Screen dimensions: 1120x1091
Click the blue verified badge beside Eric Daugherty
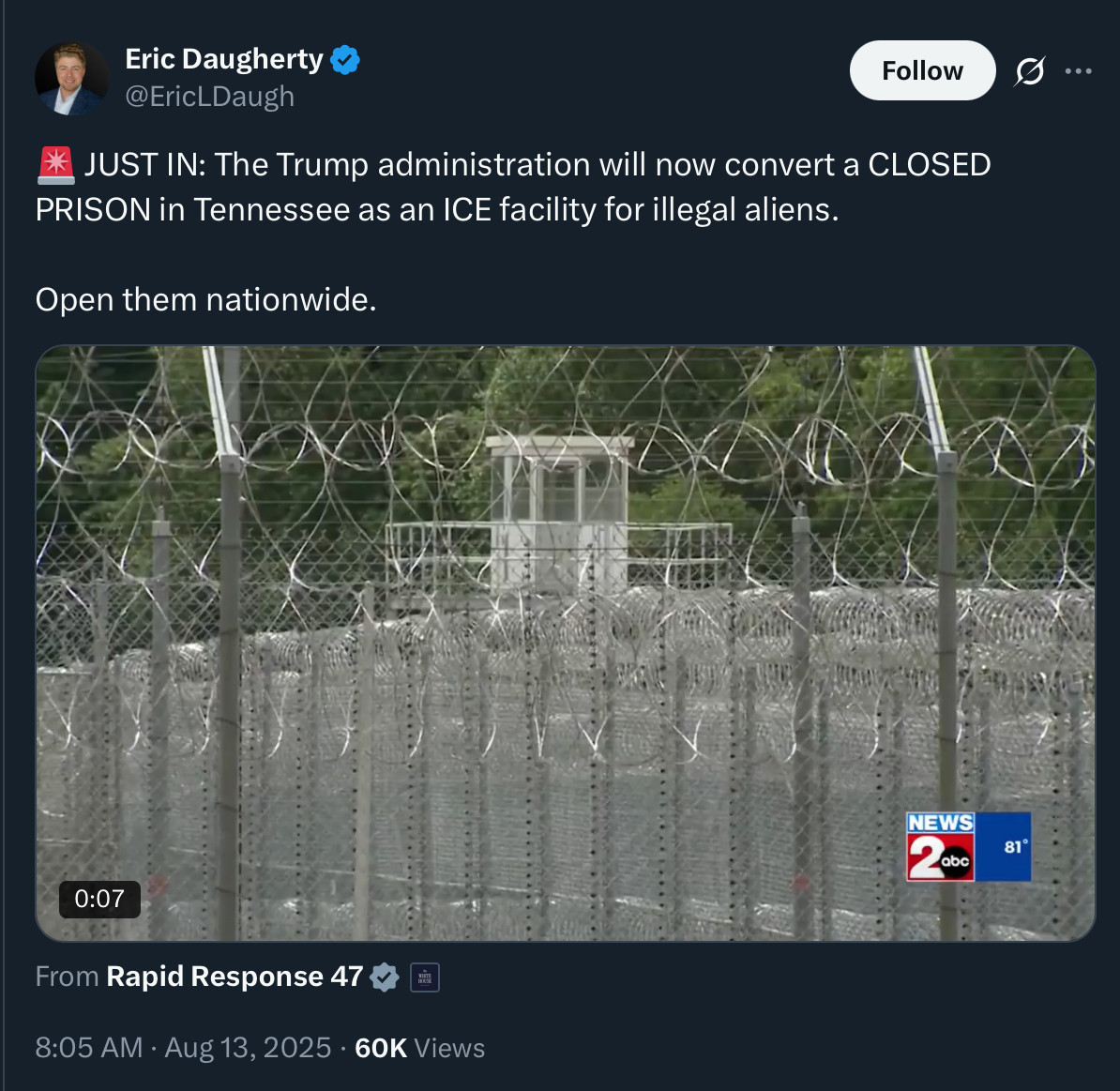click(x=346, y=59)
